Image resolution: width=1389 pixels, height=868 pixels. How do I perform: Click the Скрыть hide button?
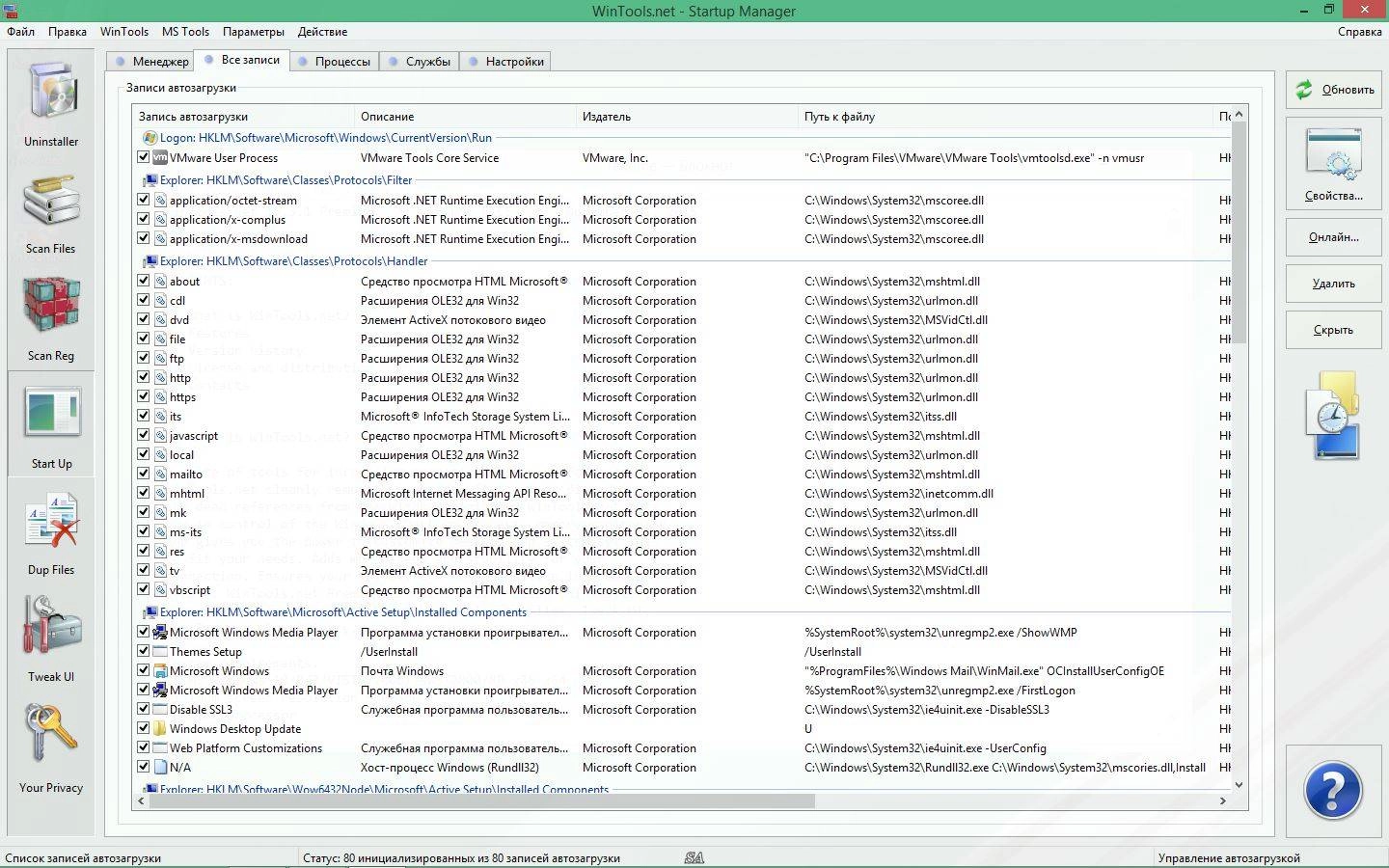[1333, 330]
